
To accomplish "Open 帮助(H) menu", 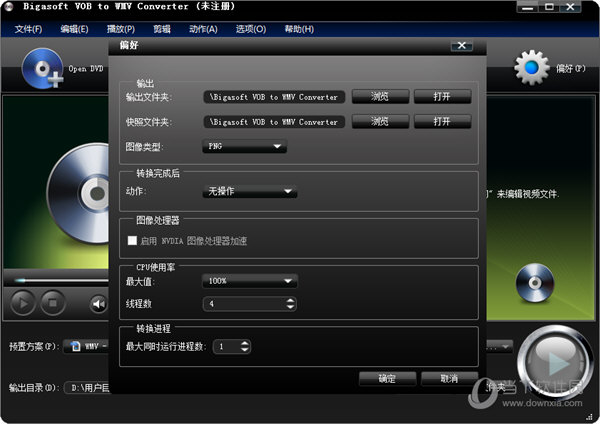I will click(x=299, y=29).
